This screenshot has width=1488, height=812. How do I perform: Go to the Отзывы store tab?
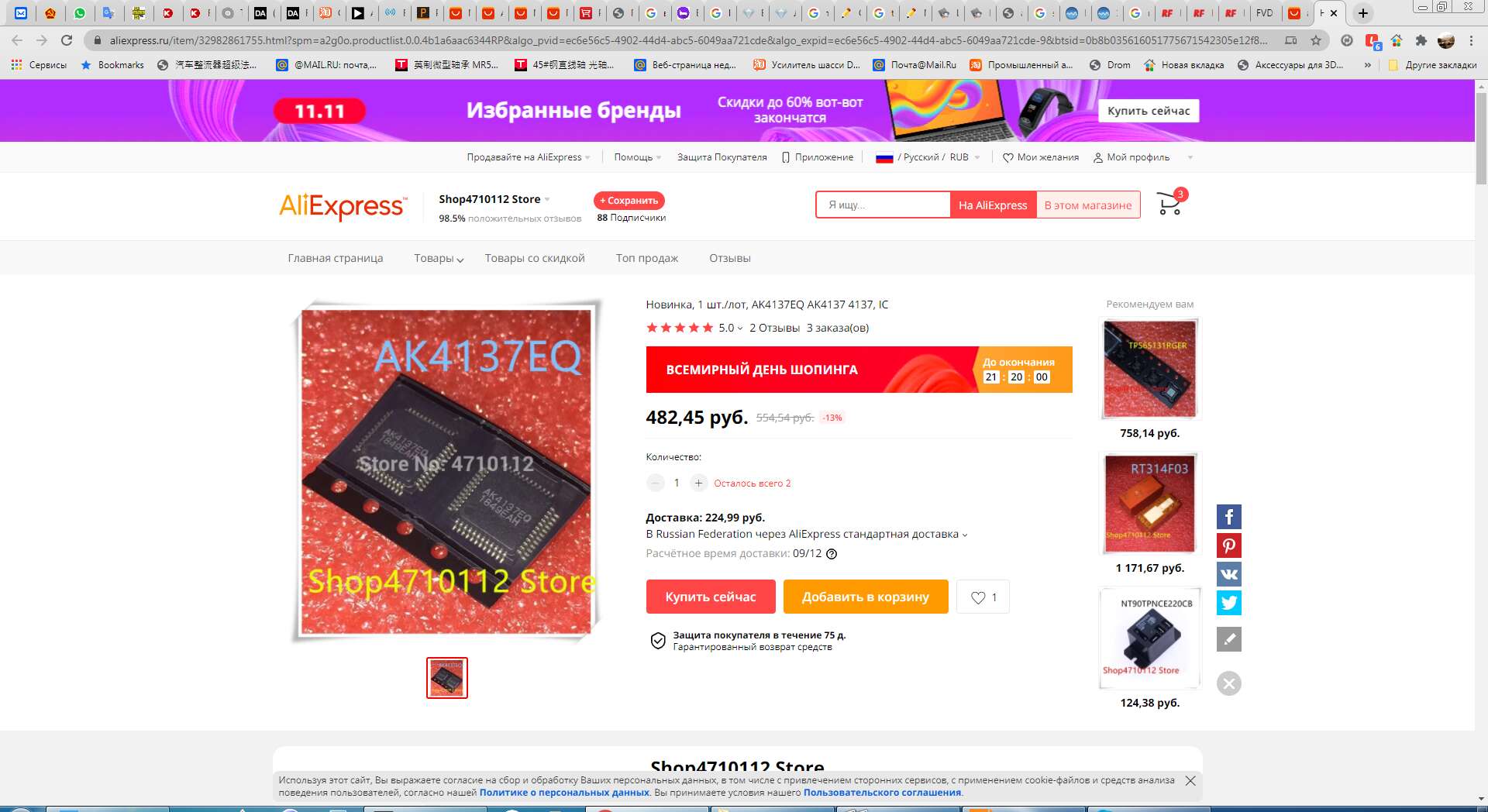pyautogui.click(x=730, y=259)
